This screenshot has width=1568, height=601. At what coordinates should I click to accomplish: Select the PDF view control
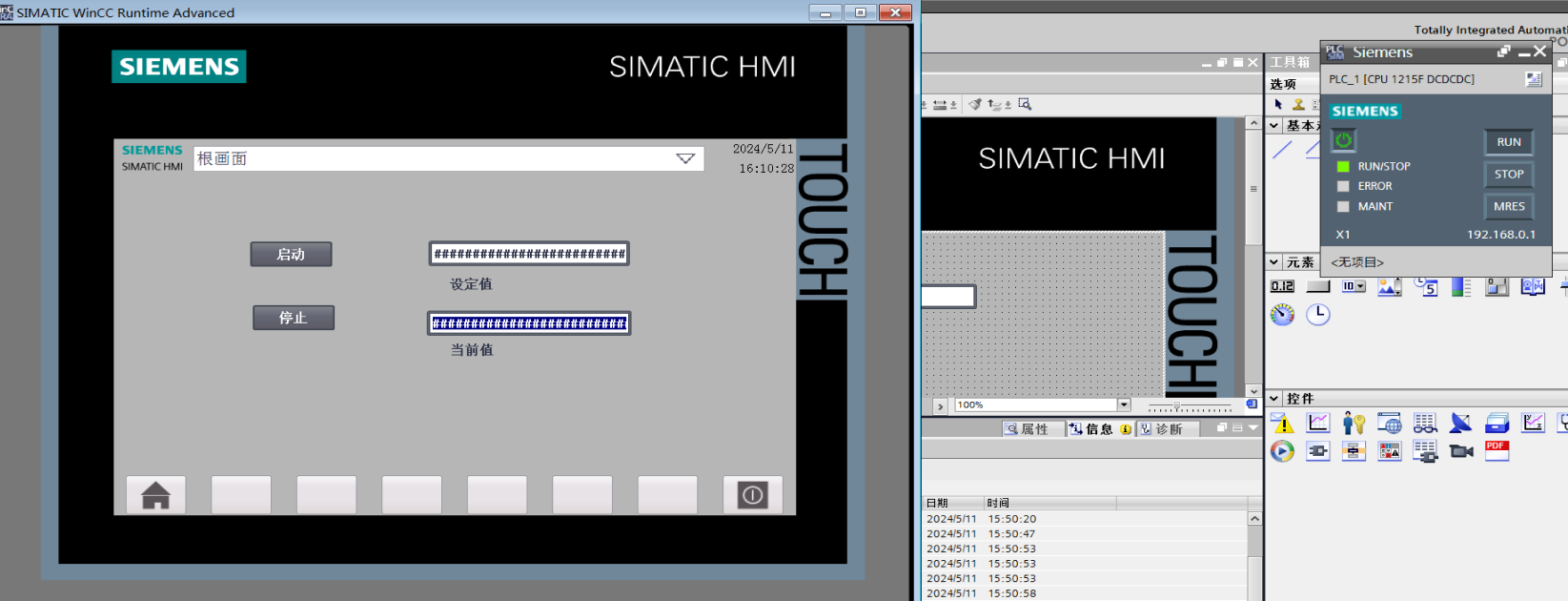pos(1497,450)
